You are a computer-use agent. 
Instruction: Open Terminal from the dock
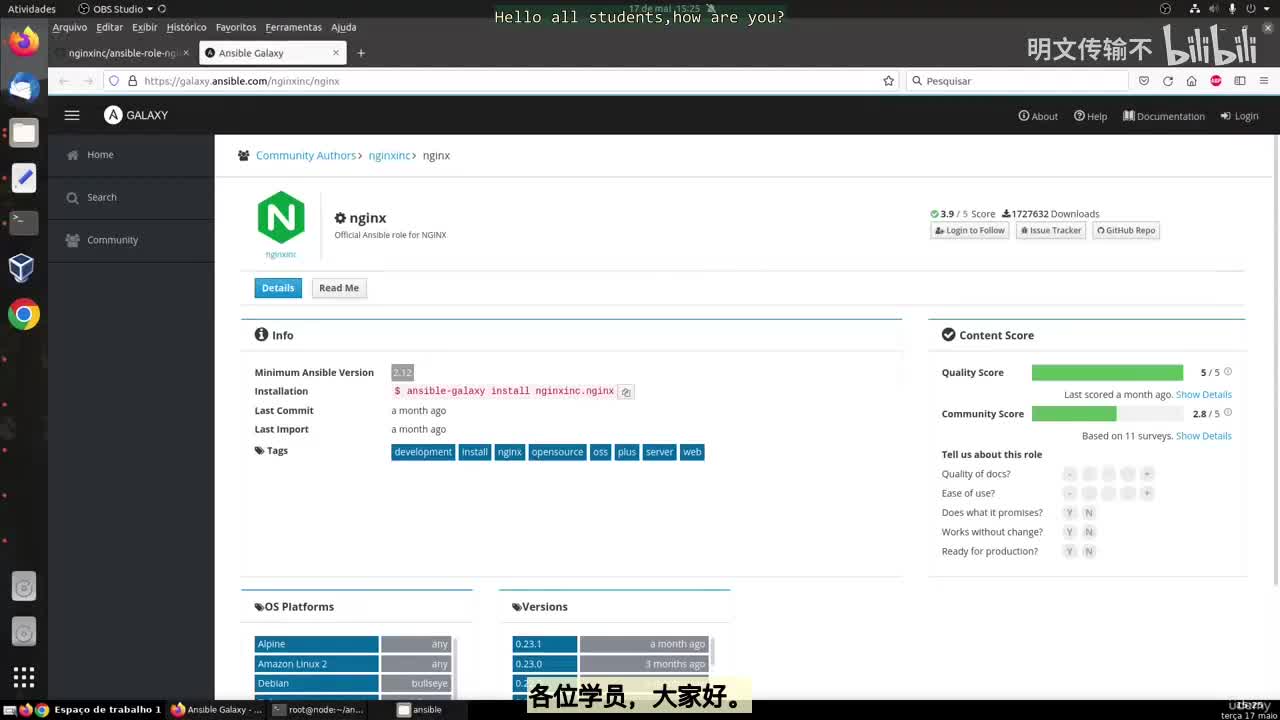click(x=24, y=222)
